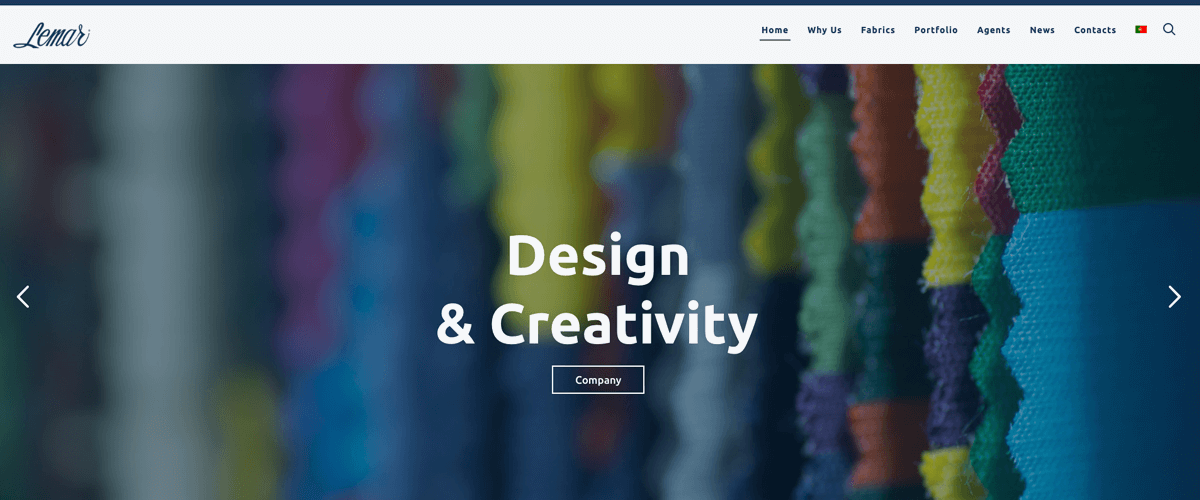Image resolution: width=1200 pixels, height=500 pixels.
Task: Click the Lemar script logo
Action: pyautogui.click(x=52, y=35)
